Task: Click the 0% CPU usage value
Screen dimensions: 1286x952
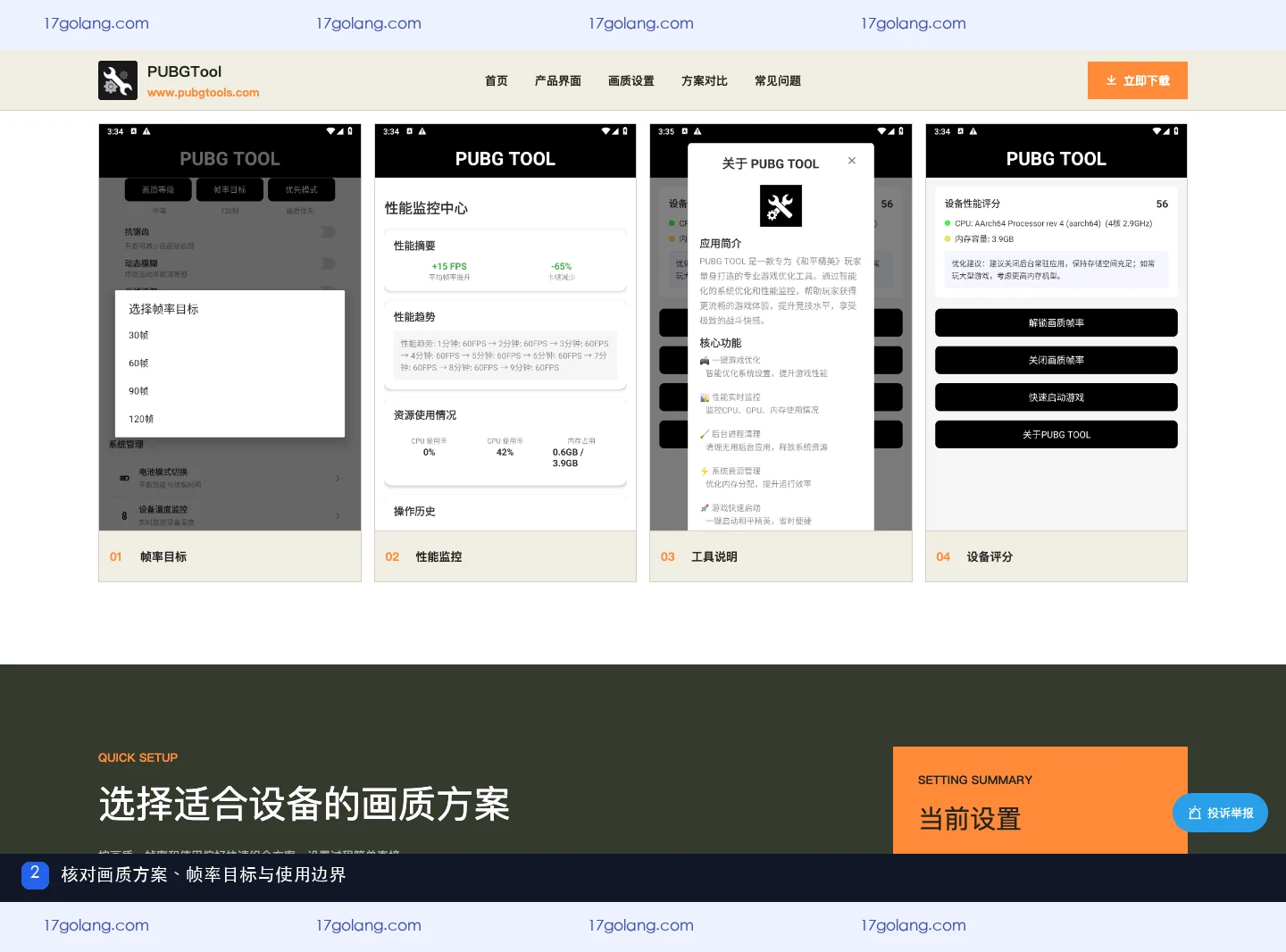Action: (430, 452)
